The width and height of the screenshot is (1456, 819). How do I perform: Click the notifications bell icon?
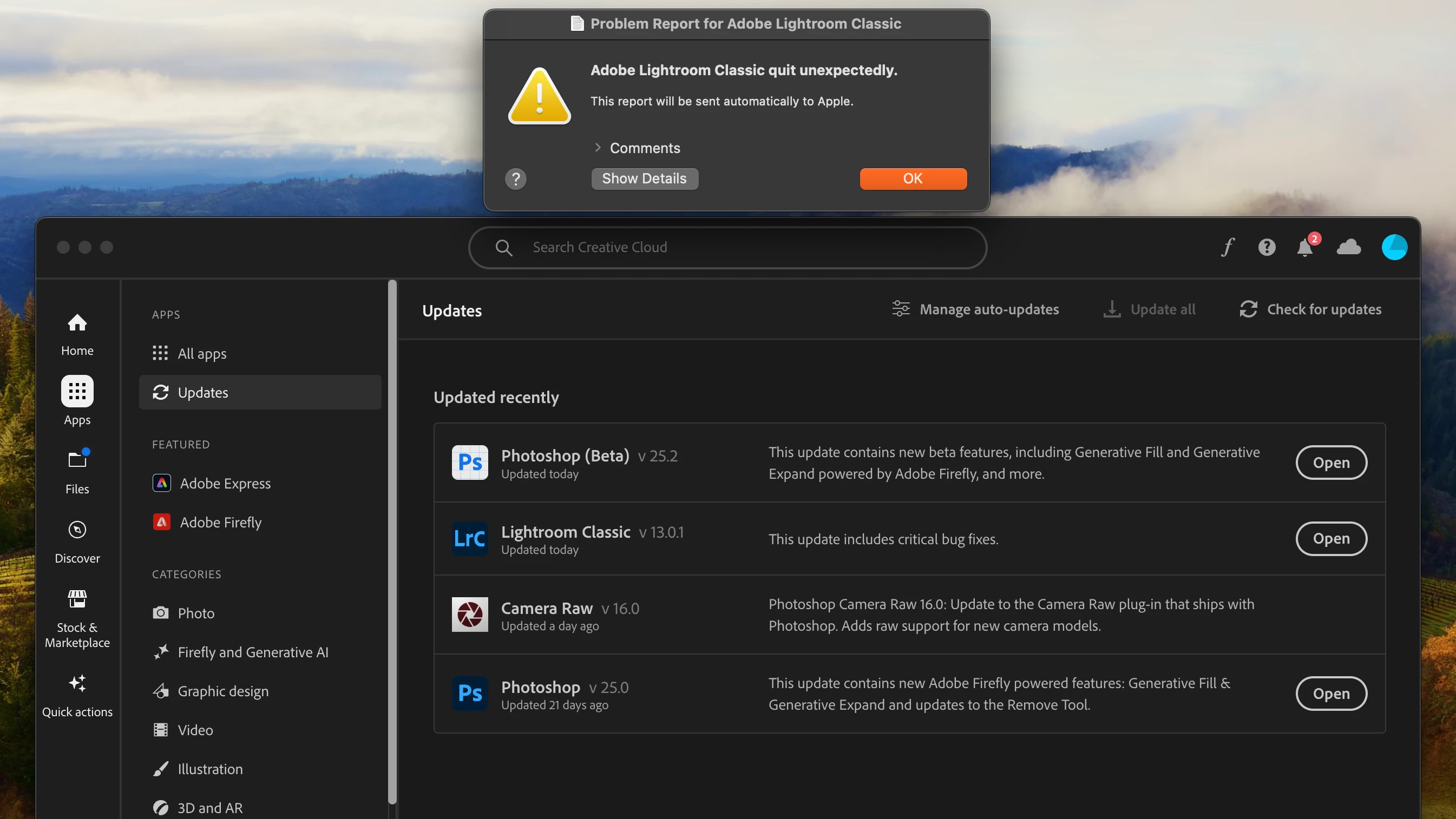click(1304, 247)
